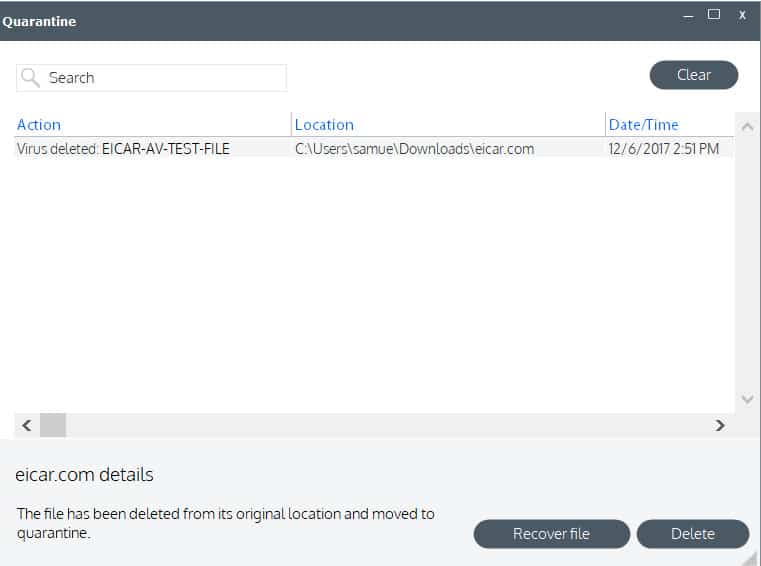Close the Quarantine window

pyautogui.click(x=742, y=16)
